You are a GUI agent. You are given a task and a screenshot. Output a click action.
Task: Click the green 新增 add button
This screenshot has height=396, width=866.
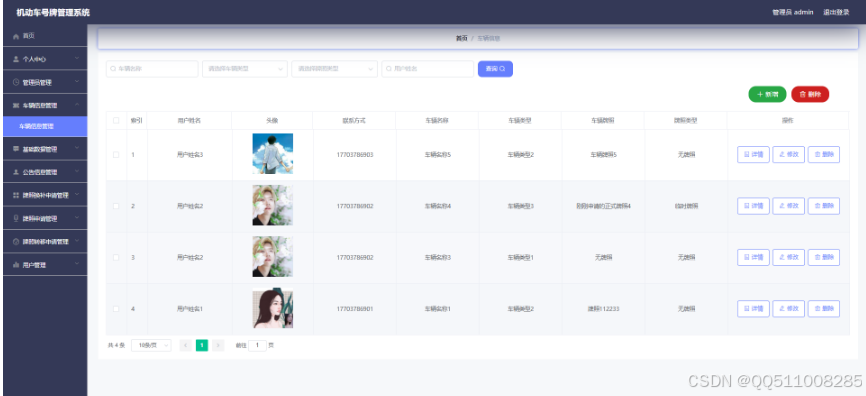coord(767,94)
